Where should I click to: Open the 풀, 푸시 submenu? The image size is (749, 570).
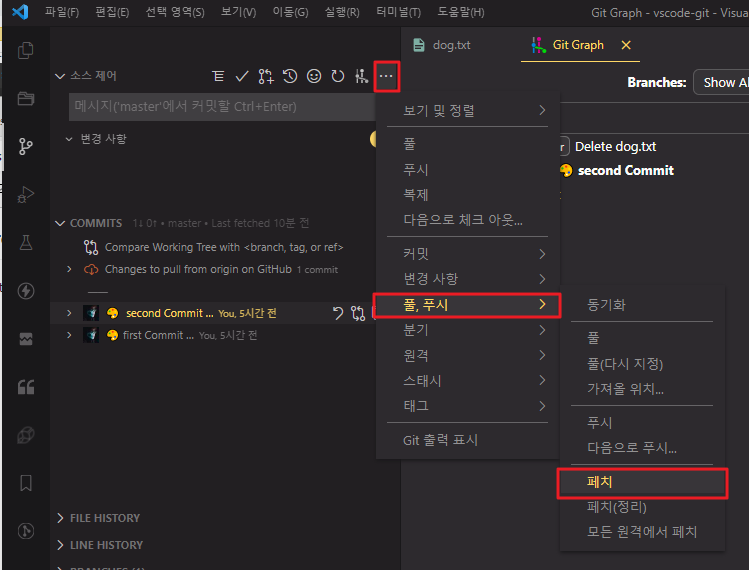point(467,305)
